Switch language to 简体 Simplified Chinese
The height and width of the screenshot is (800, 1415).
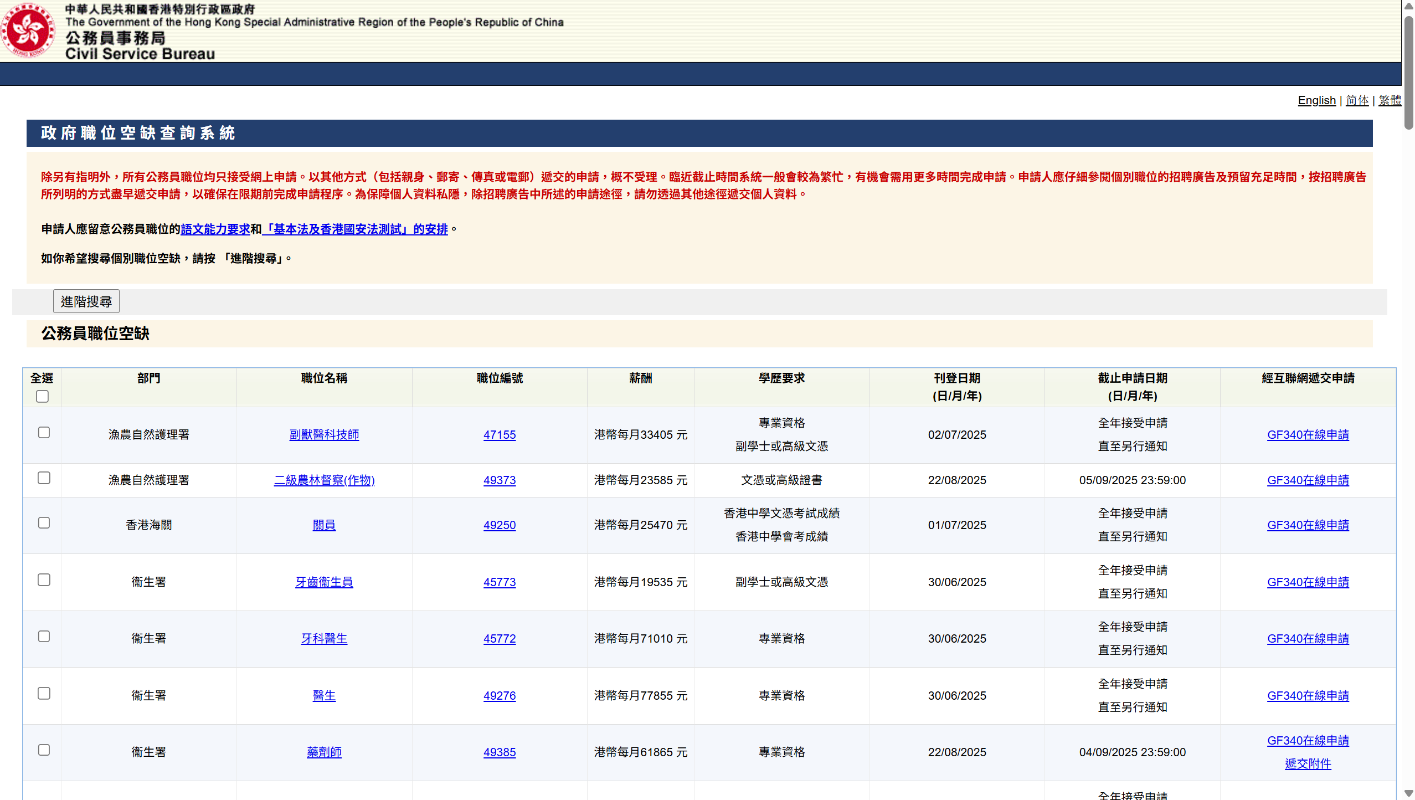[1357, 100]
